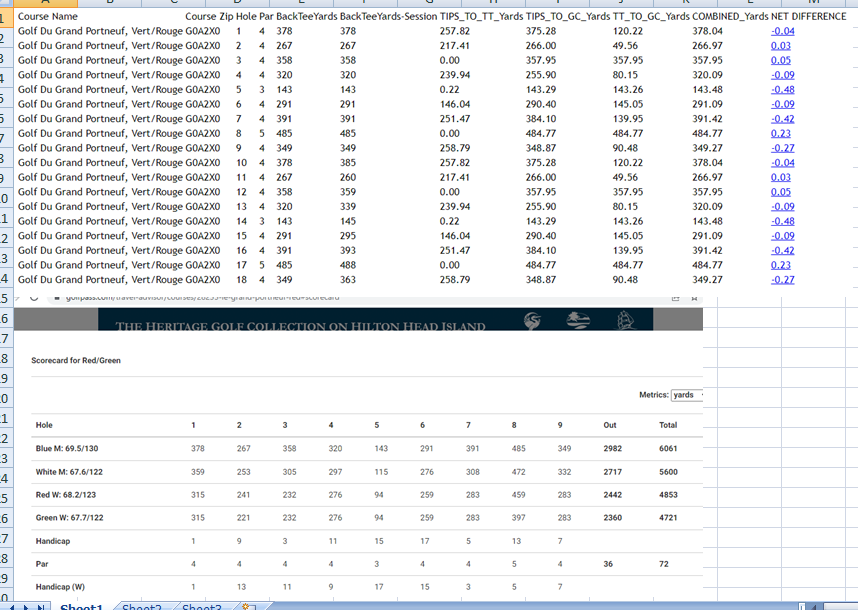Viewport: 858px width, 610px height.
Task: Open the -0.09 link in the hole 15 row
Action: point(782,236)
